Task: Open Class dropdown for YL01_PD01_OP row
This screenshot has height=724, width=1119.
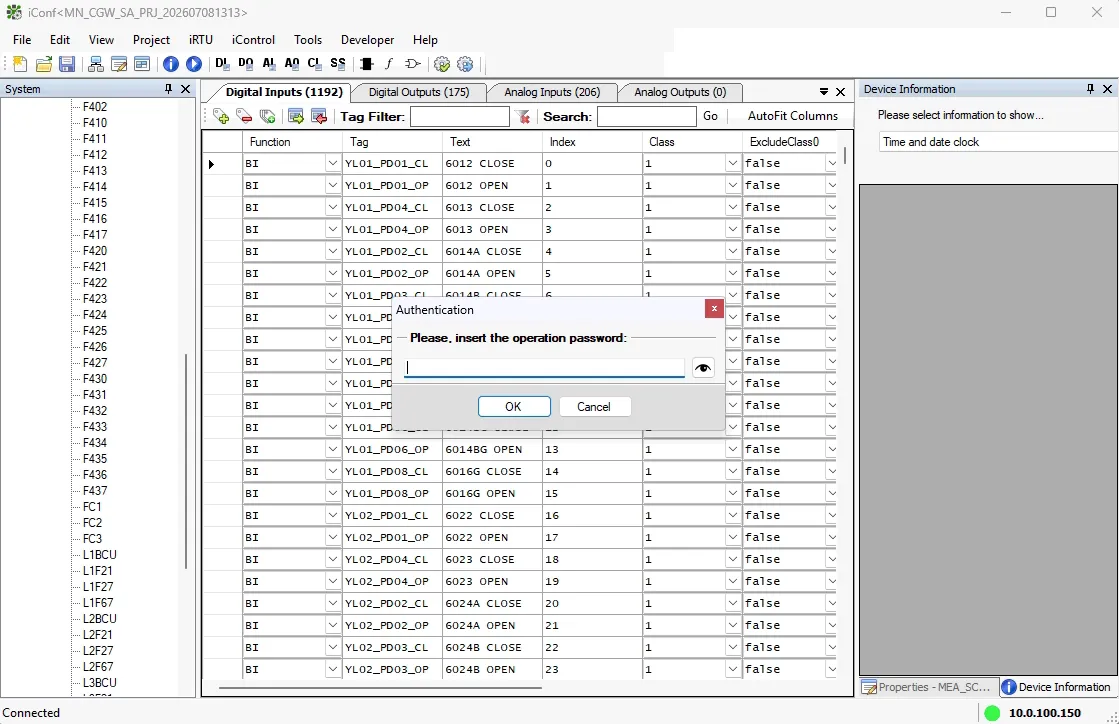Action: tap(732, 185)
